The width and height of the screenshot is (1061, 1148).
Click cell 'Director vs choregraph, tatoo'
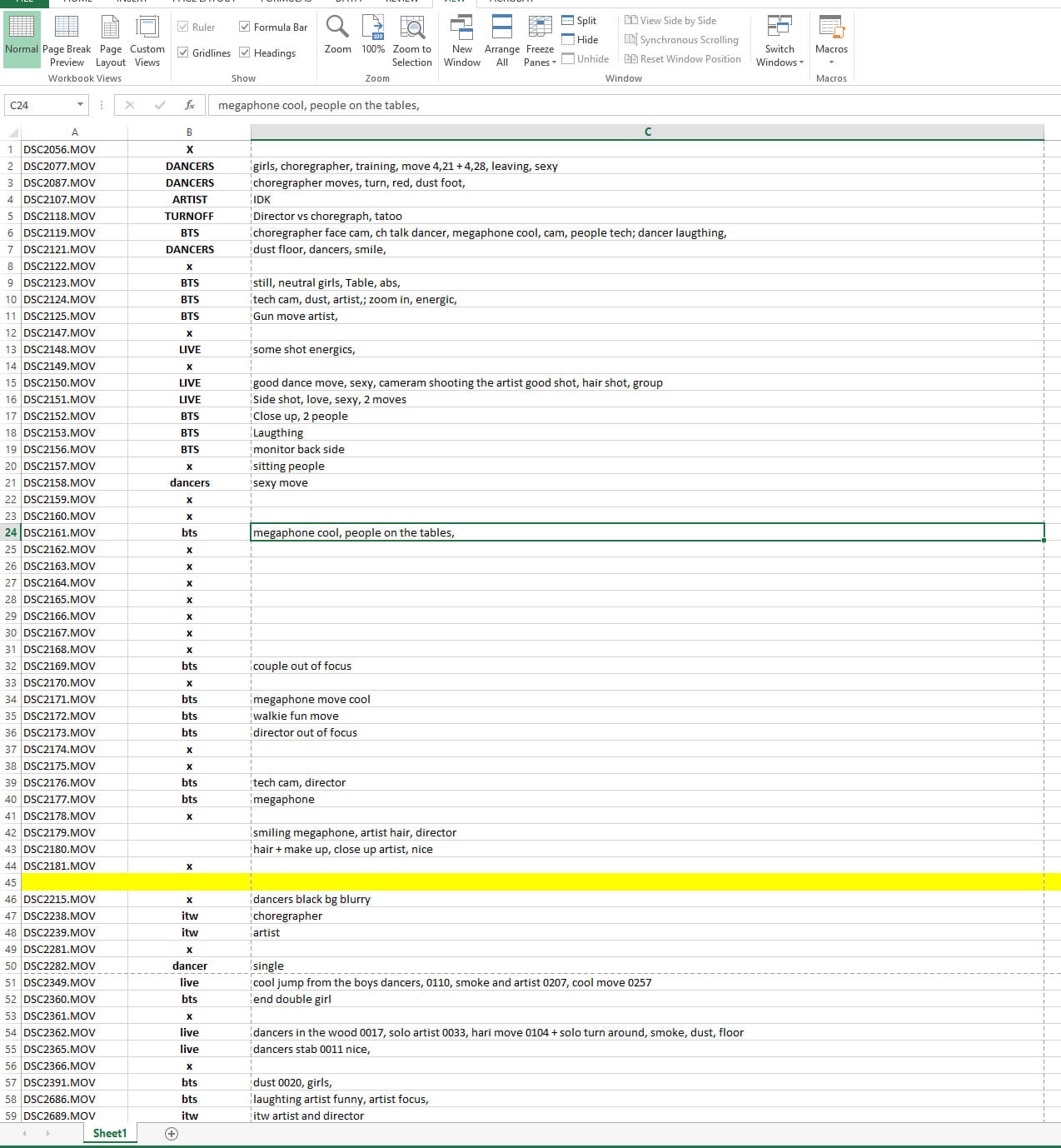[x=647, y=216]
